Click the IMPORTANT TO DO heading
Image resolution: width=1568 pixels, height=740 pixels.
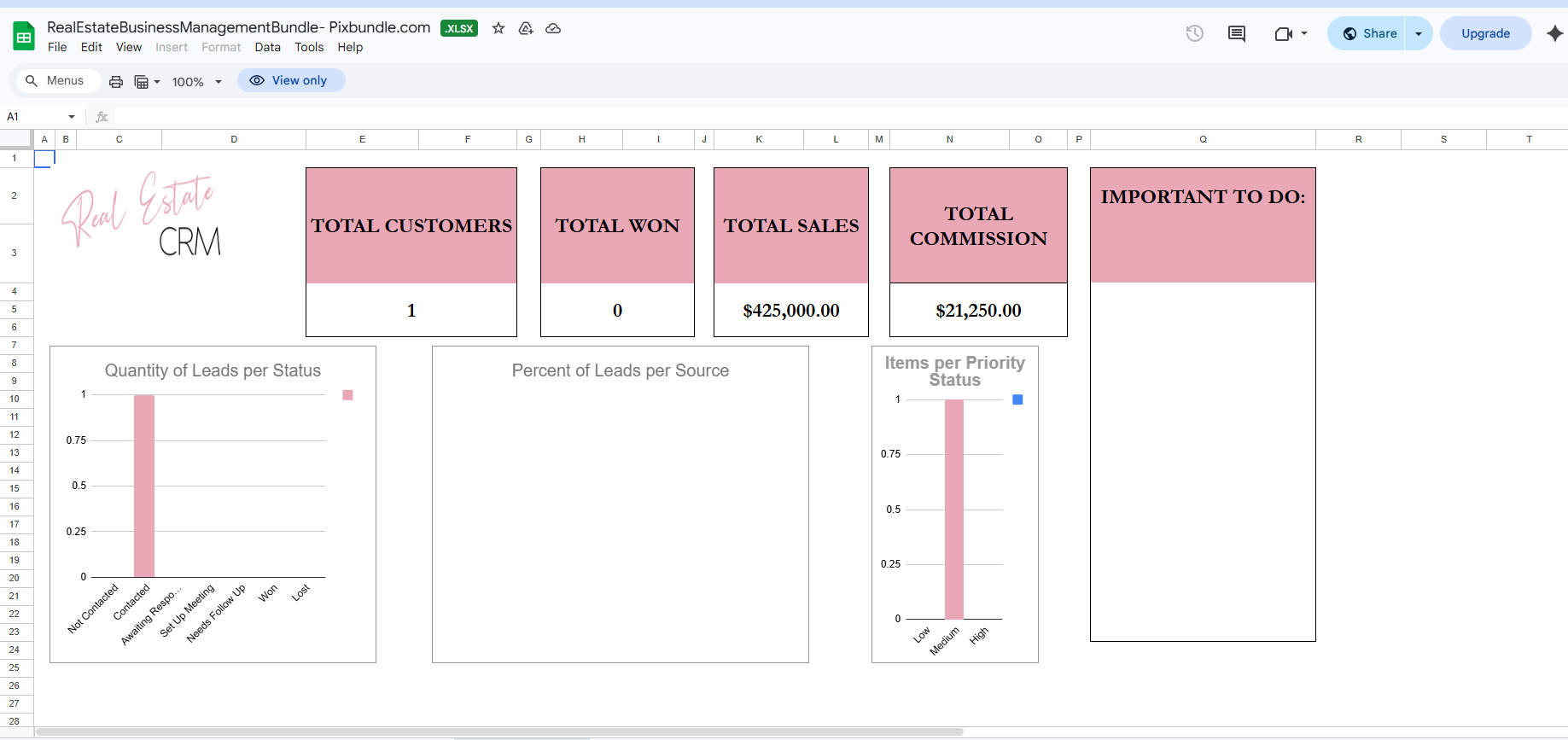[x=1203, y=196]
